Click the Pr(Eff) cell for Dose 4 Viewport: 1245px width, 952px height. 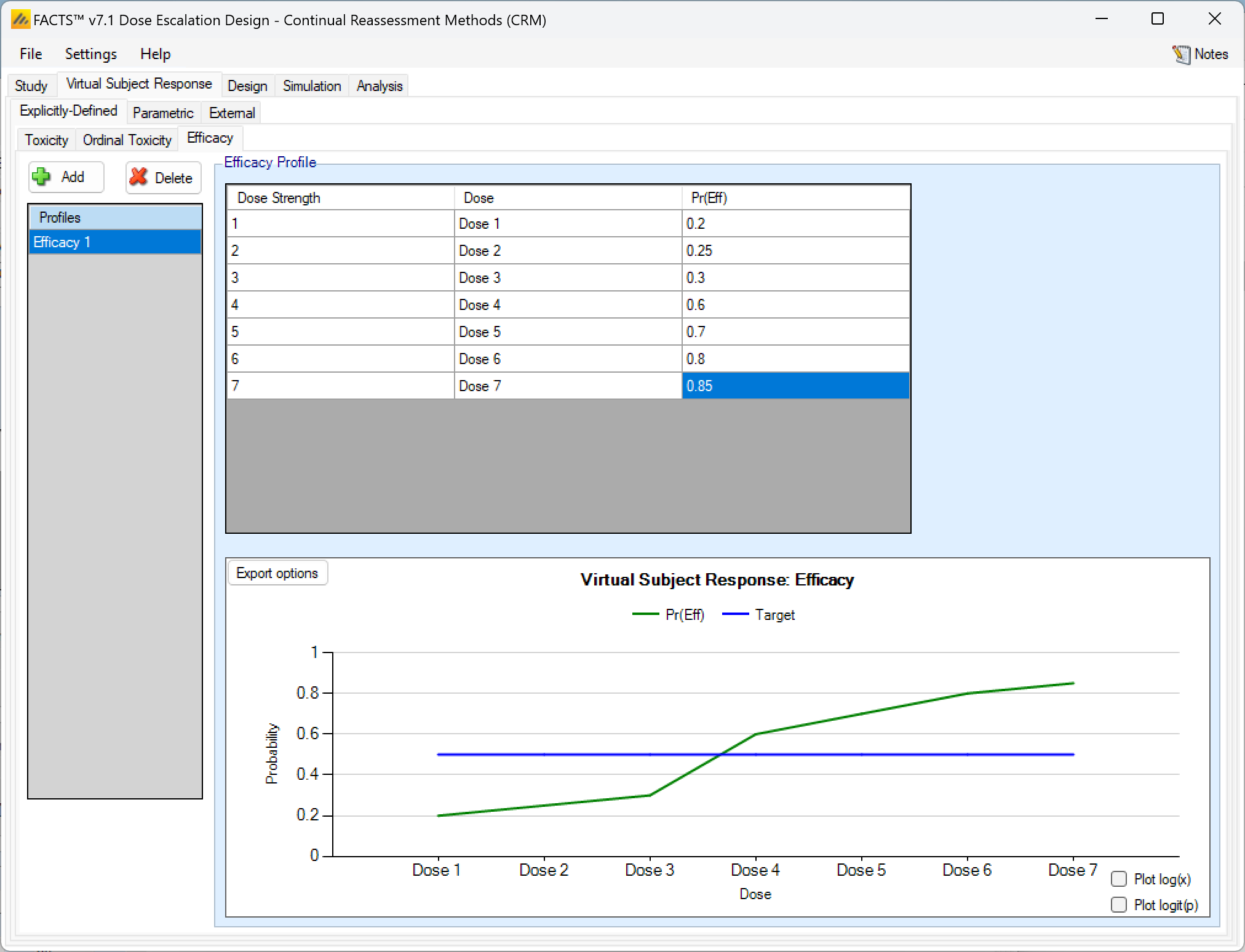tap(795, 305)
